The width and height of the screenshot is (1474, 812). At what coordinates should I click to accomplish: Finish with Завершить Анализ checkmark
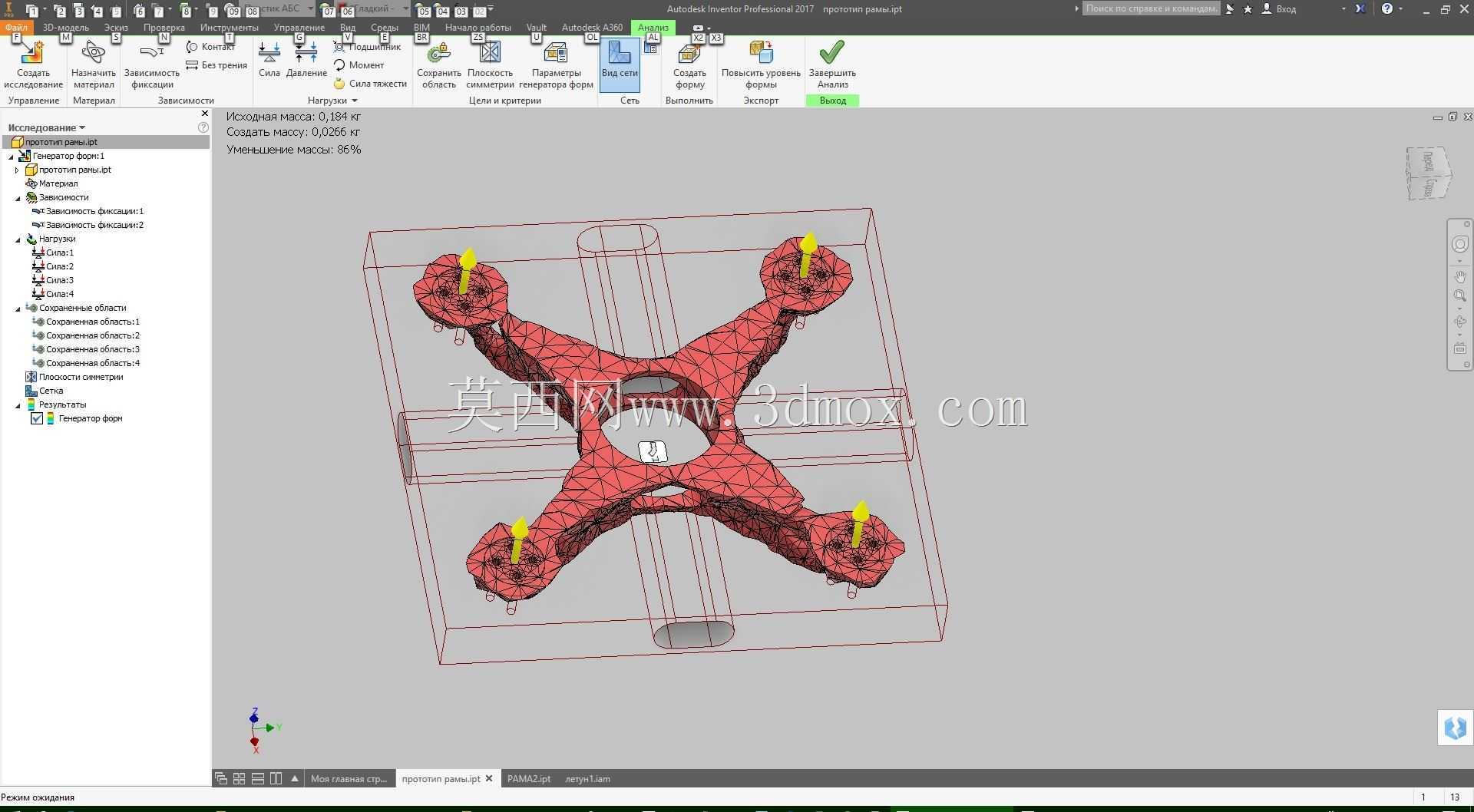click(832, 65)
